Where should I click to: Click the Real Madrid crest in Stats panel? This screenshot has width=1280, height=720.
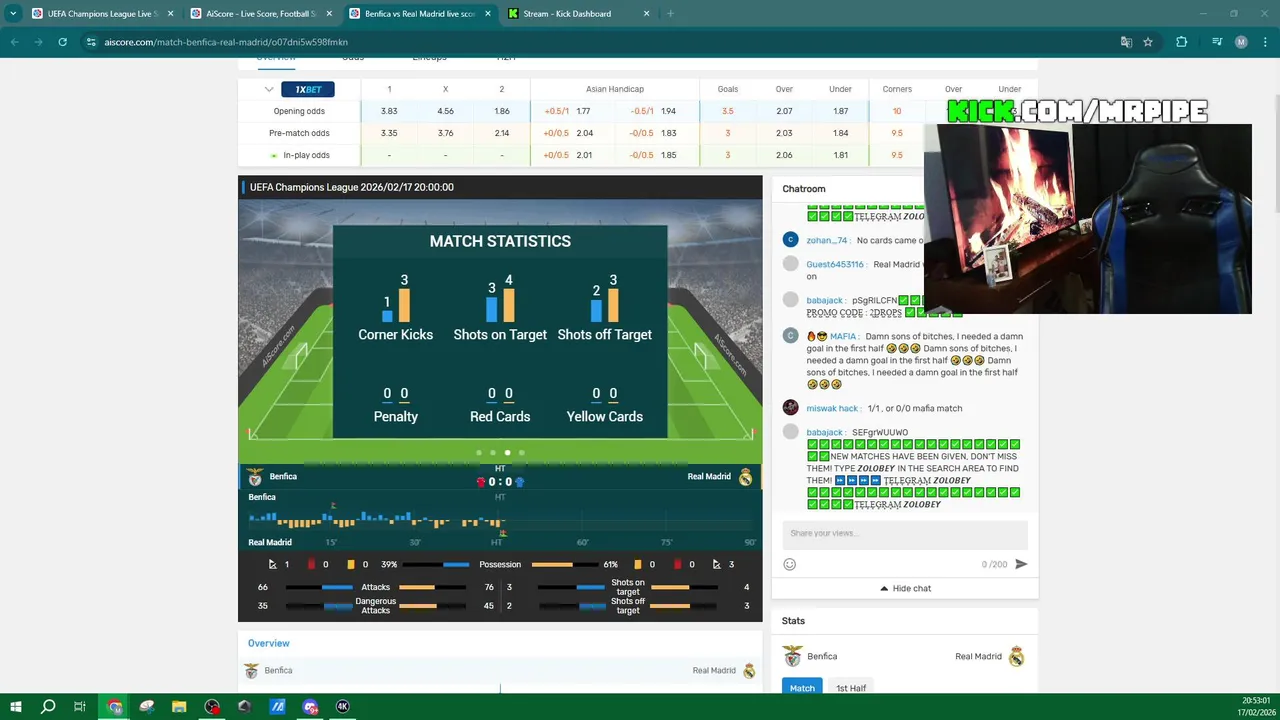1016,656
